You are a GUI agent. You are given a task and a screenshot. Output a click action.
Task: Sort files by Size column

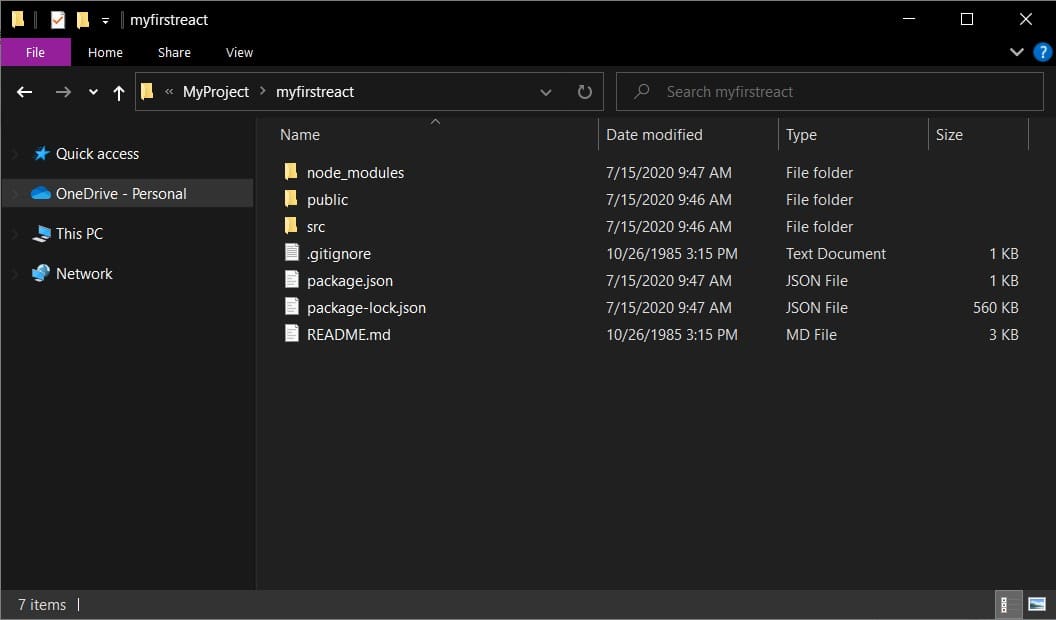(949, 135)
